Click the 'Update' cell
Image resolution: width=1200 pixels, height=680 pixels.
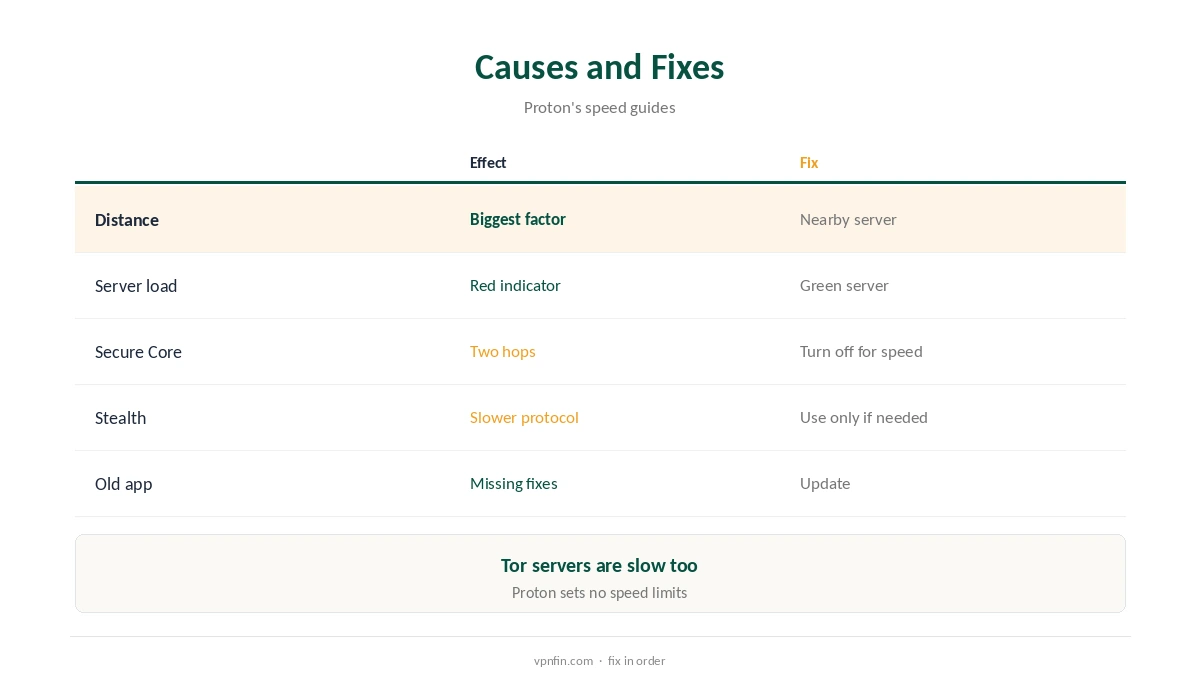825,483
